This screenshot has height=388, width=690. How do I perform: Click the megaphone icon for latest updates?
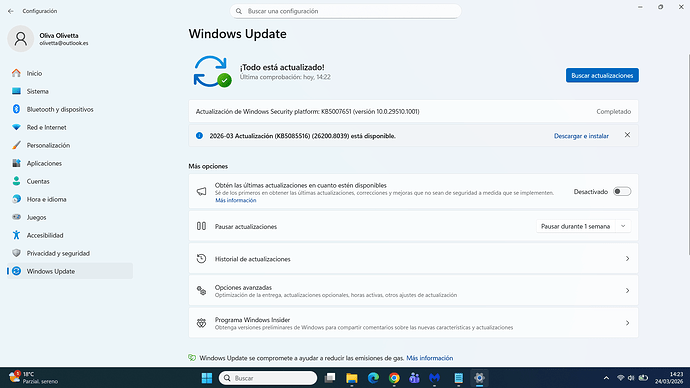pos(201,191)
